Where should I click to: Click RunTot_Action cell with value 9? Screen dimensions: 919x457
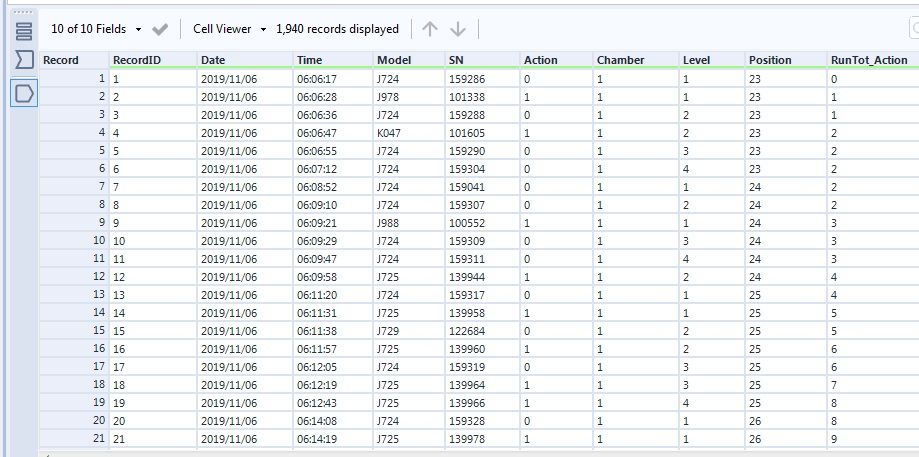pos(873,439)
